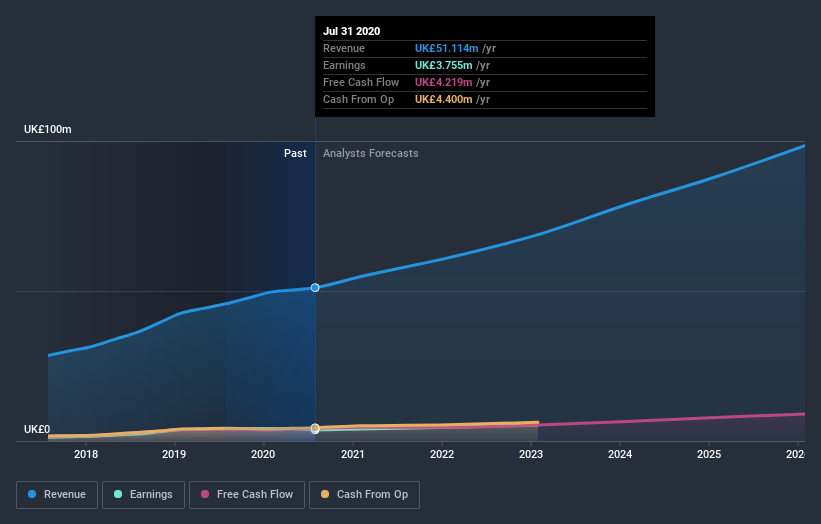Click the Revenue data point on blue line

[x=315, y=287]
